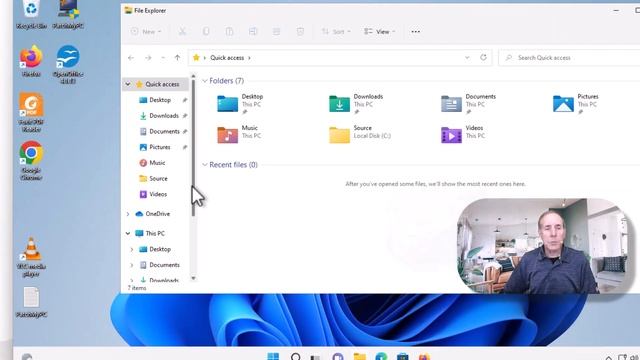Screen dimensions: 640x360
Task: Select text document icon on desktop
Action: click(x=31, y=302)
